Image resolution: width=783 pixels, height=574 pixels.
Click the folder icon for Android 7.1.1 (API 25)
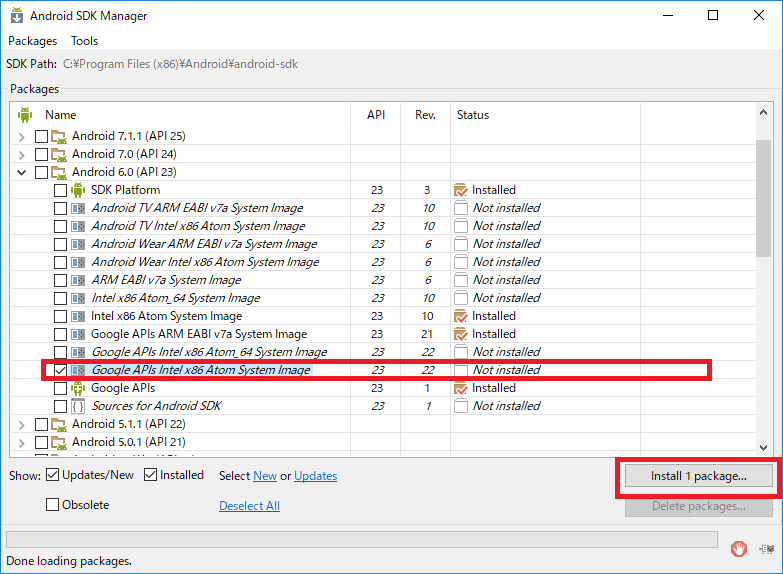59,136
